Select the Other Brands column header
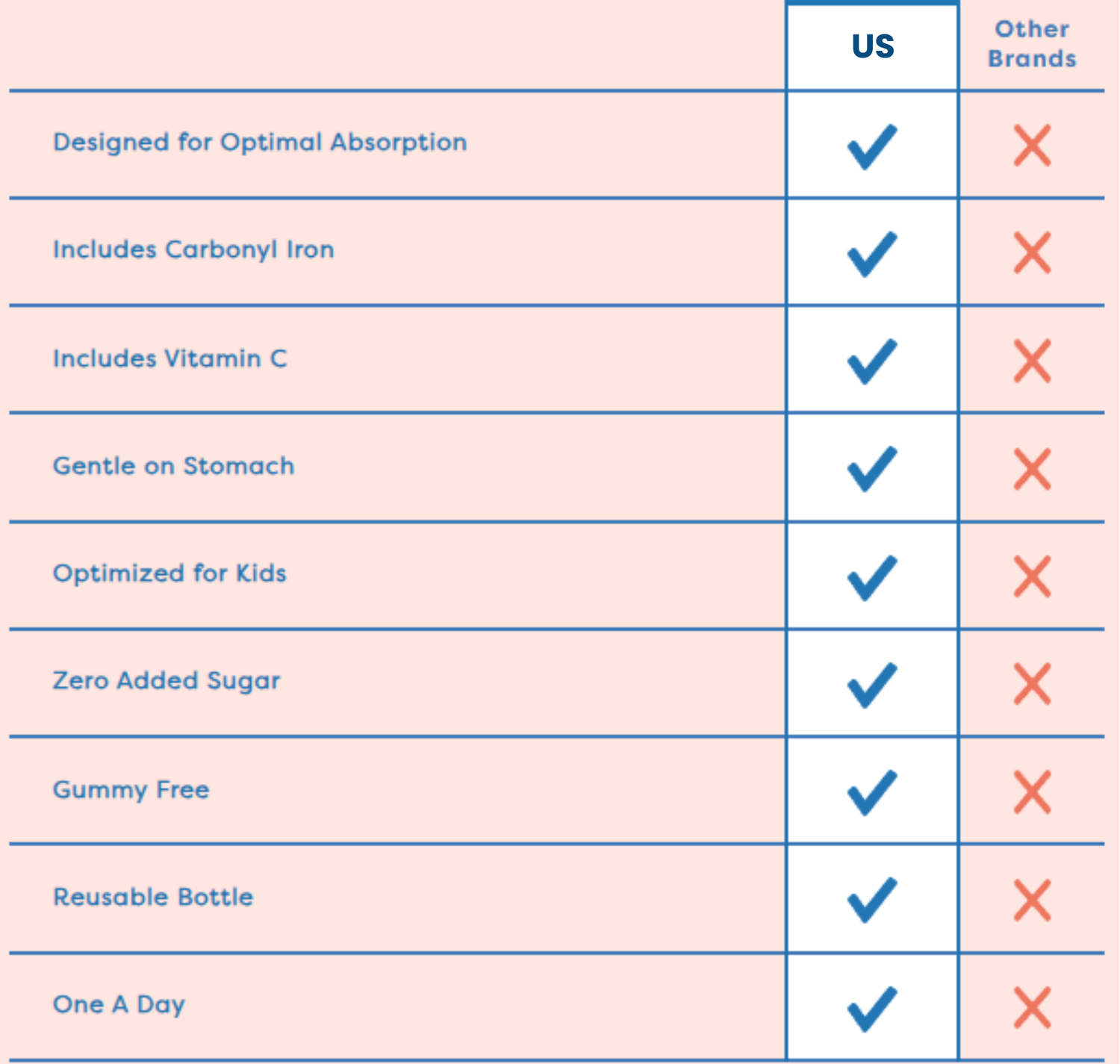The height and width of the screenshot is (1064, 1120). (1032, 44)
